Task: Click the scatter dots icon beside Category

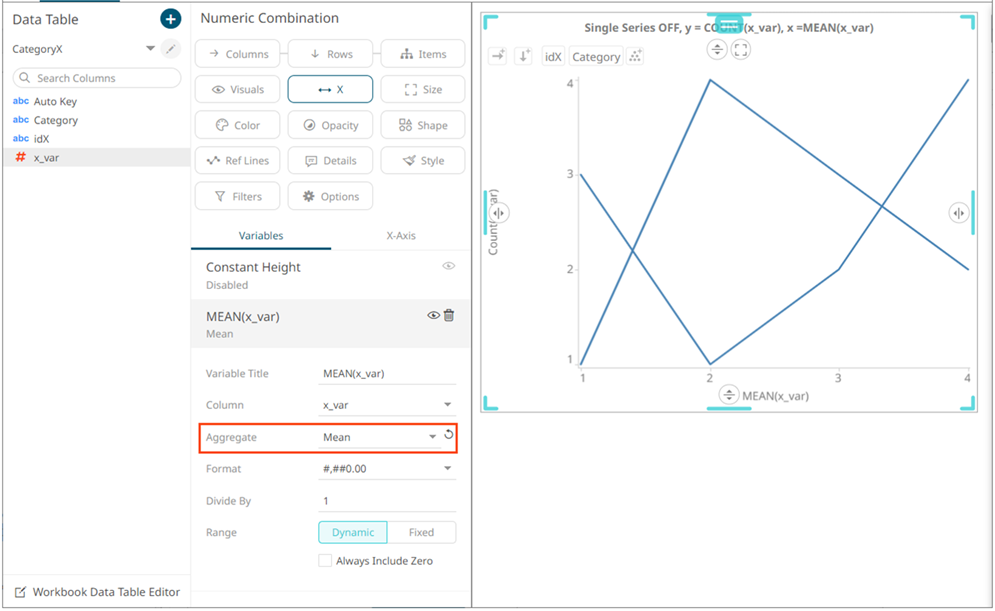Action: point(635,56)
